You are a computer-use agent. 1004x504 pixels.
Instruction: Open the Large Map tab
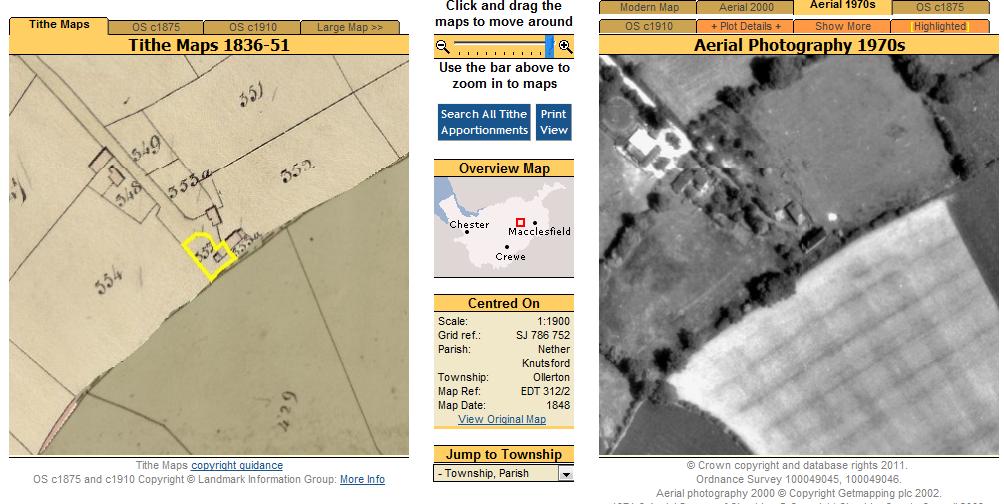[x=350, y=27]
